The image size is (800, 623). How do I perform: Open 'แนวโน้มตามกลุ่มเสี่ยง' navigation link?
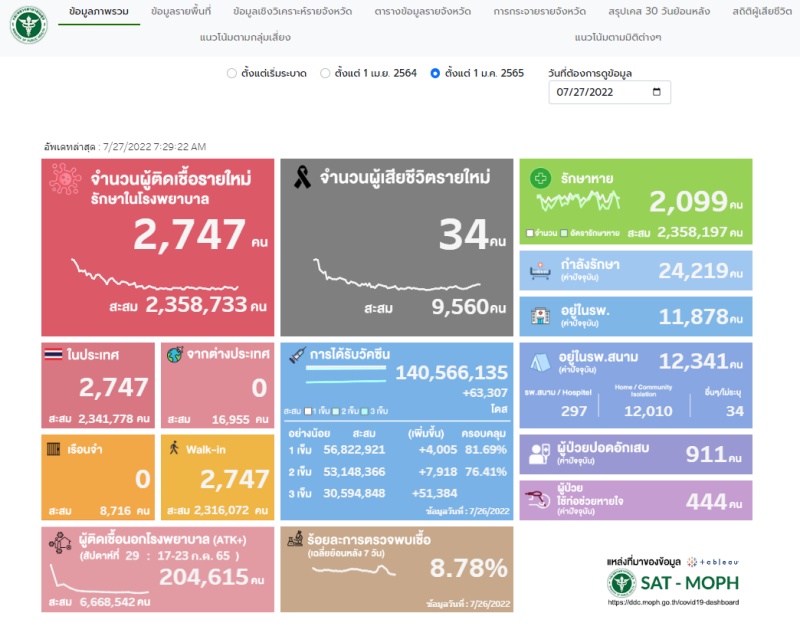[245, 36]
